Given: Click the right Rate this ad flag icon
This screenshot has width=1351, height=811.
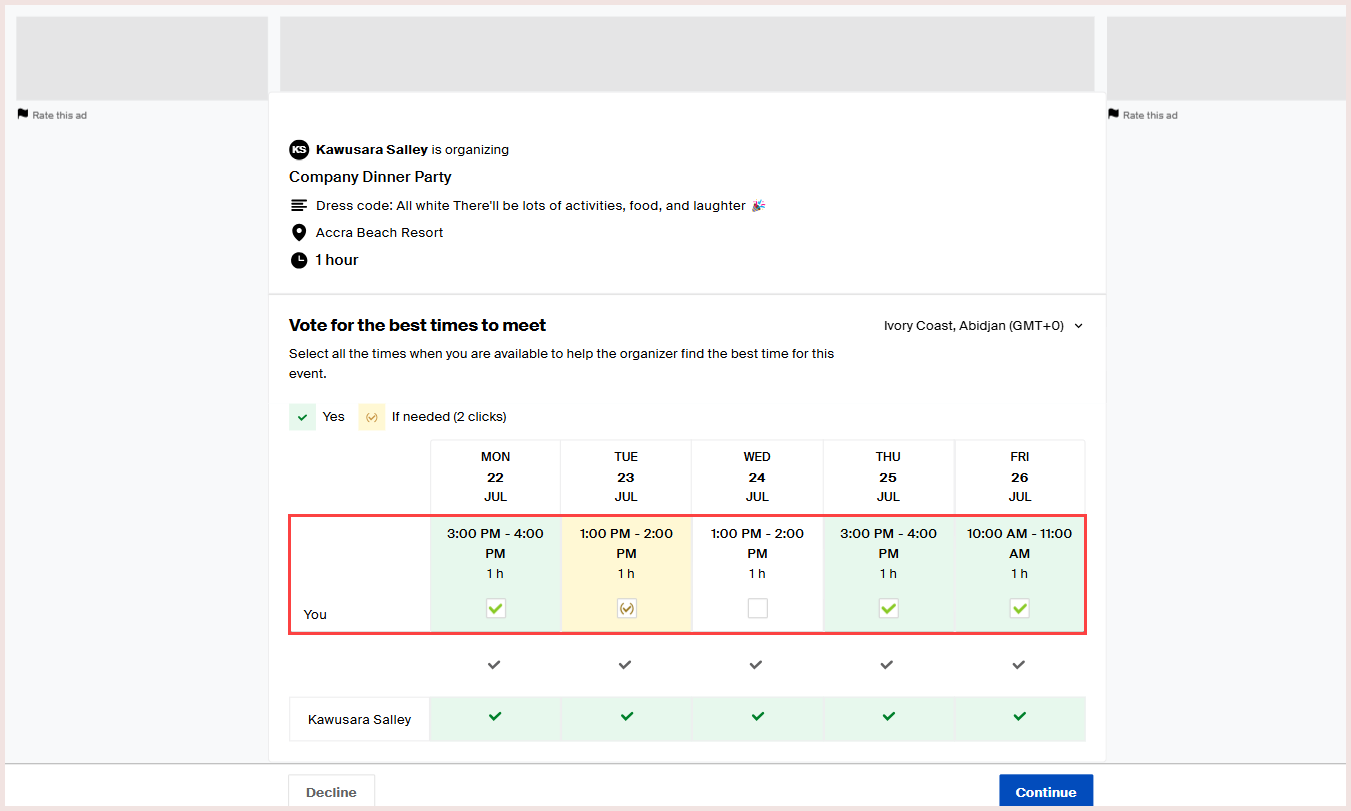Looking at the screenshot, I should click(1113, 114).
